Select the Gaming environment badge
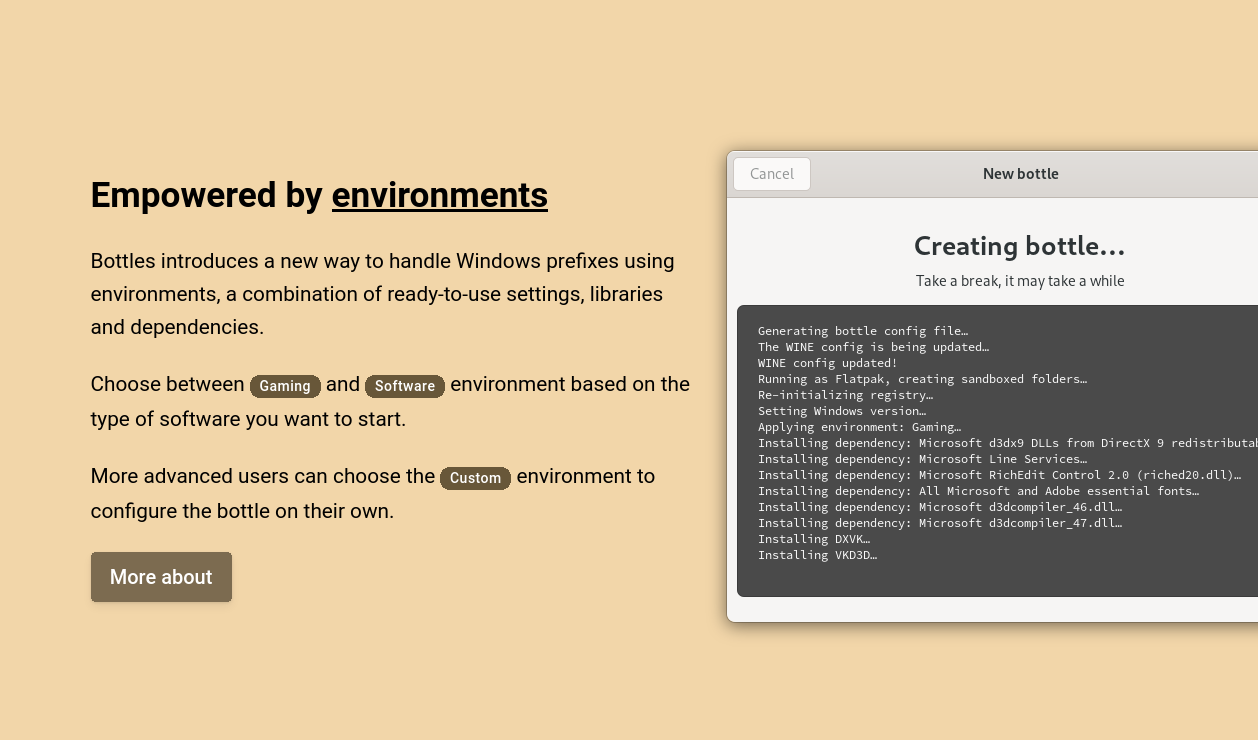1258x740 pixels. point(285,386)
